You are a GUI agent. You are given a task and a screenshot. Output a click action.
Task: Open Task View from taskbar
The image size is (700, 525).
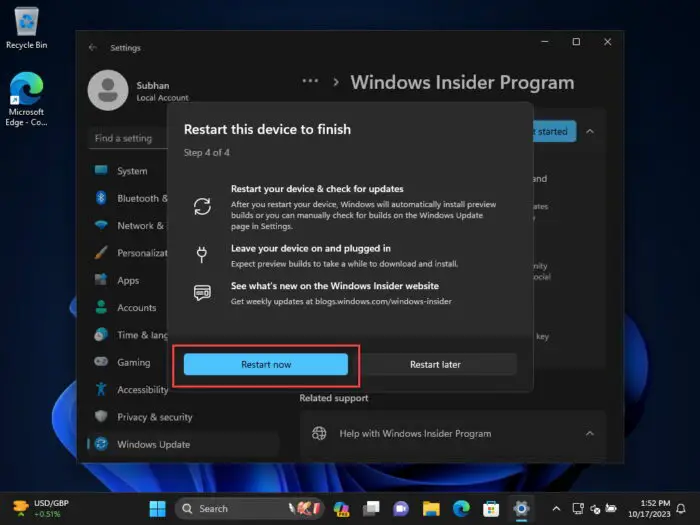371,508
